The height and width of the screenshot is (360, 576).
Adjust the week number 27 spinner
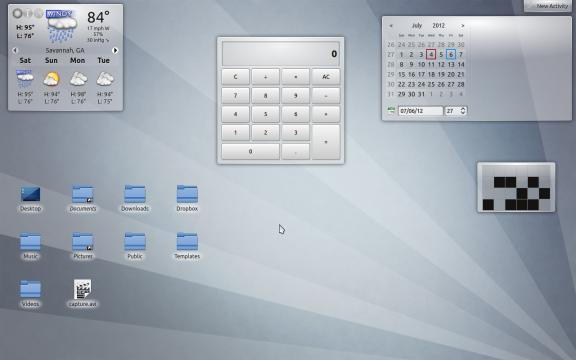[x=456, y=111]
